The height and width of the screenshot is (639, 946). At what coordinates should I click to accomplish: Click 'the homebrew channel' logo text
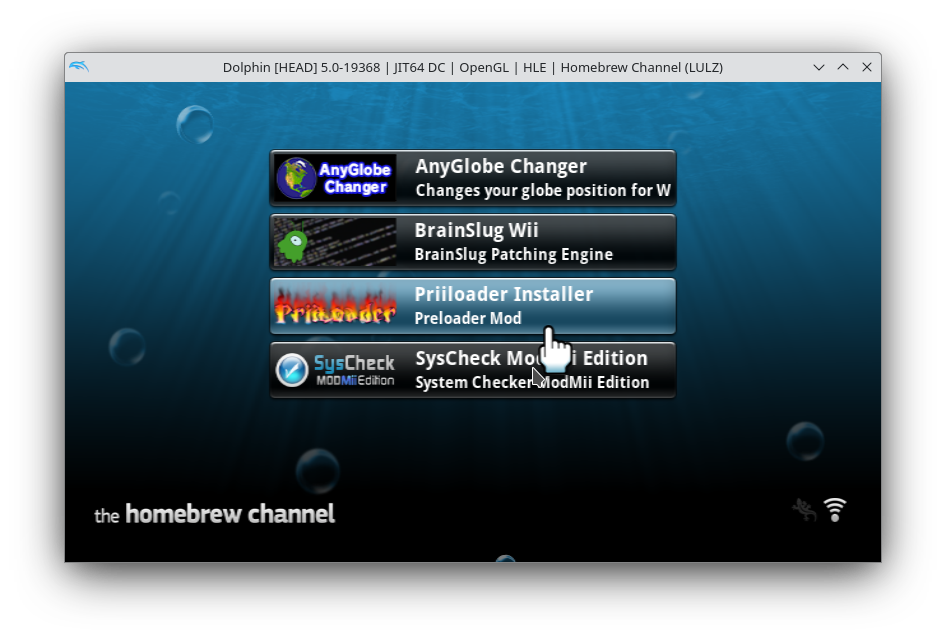tap(214, 514)
